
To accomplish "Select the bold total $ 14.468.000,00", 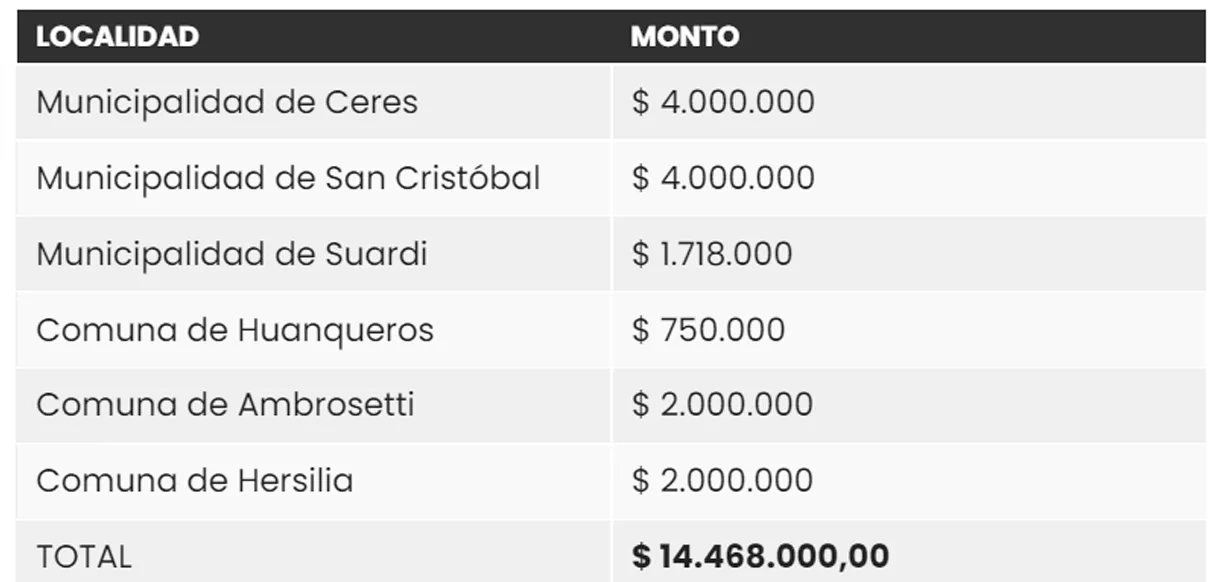I will click(760, 556).
